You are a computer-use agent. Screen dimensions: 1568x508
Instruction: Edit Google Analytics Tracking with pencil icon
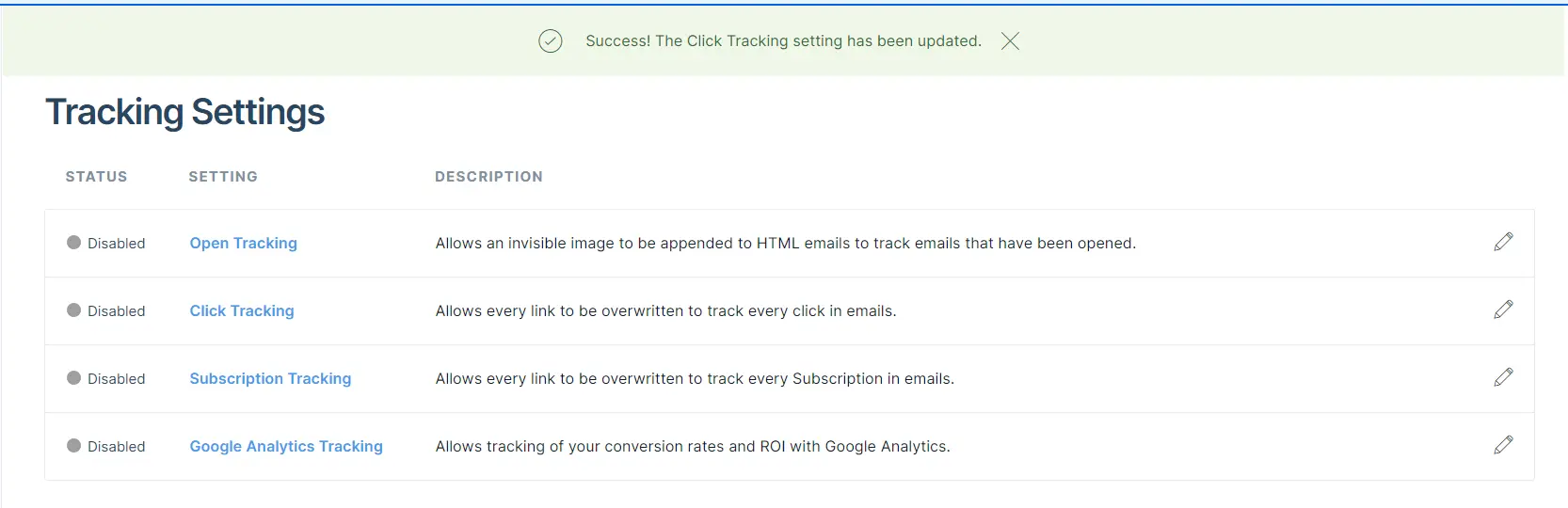(x=1503, y=445)
